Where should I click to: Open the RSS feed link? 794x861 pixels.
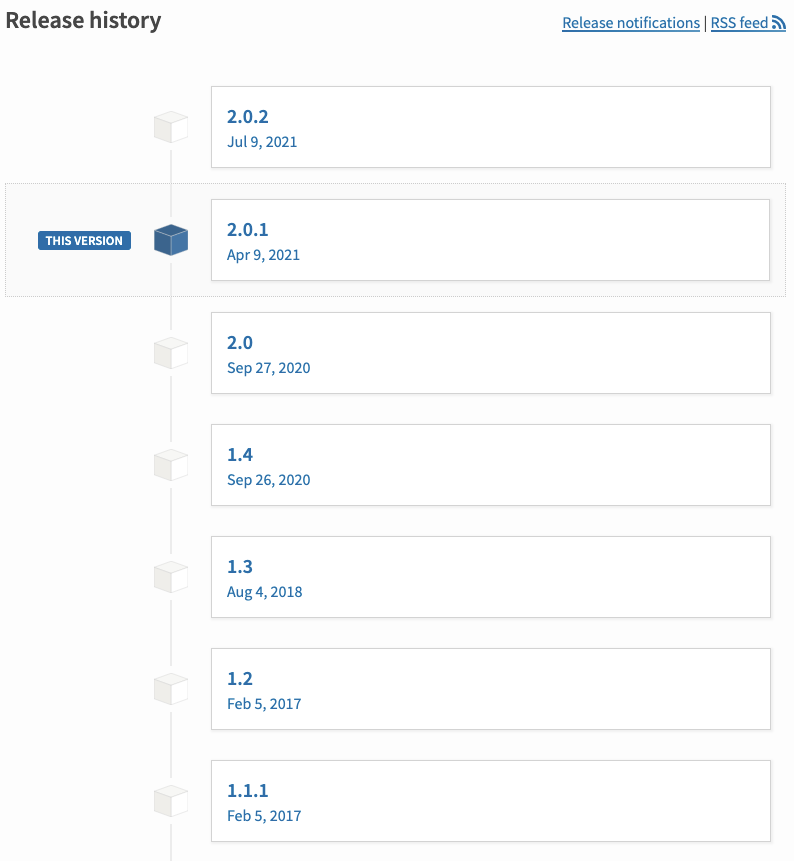[739, 23]
